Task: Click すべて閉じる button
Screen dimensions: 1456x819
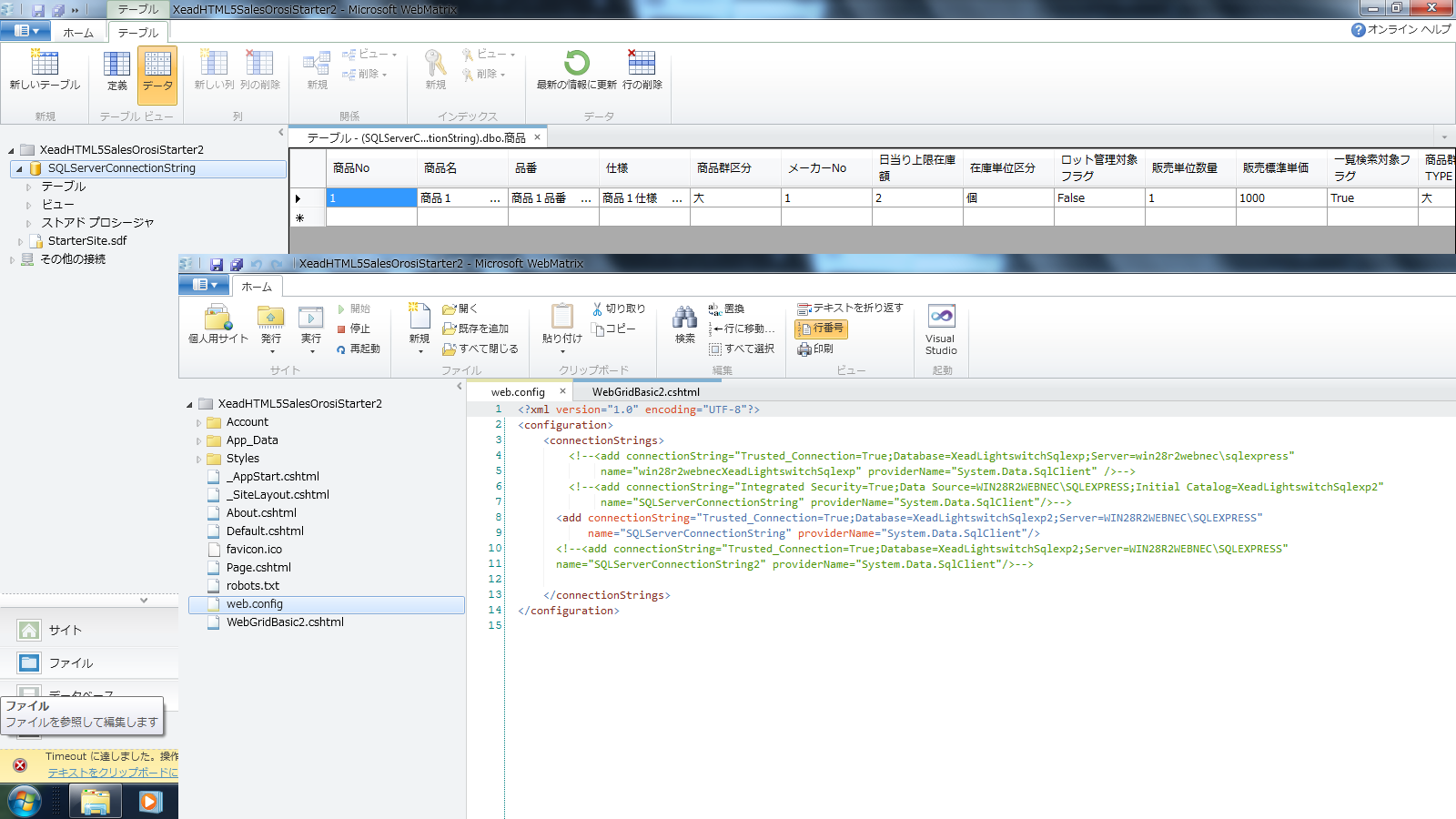Action: pyautogui.click(x=480, y=349)
